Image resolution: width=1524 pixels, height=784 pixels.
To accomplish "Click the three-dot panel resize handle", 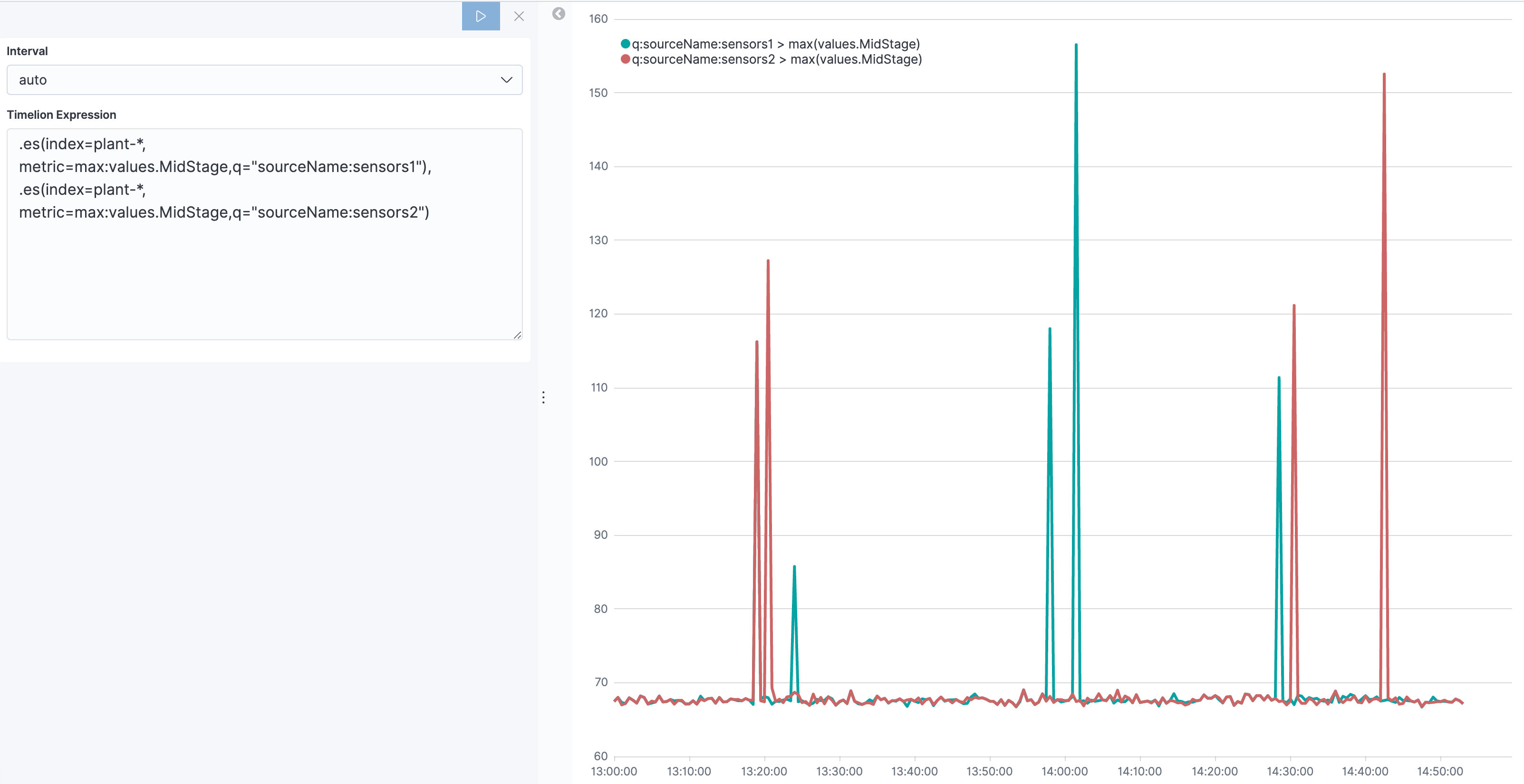I will [543, 397].
